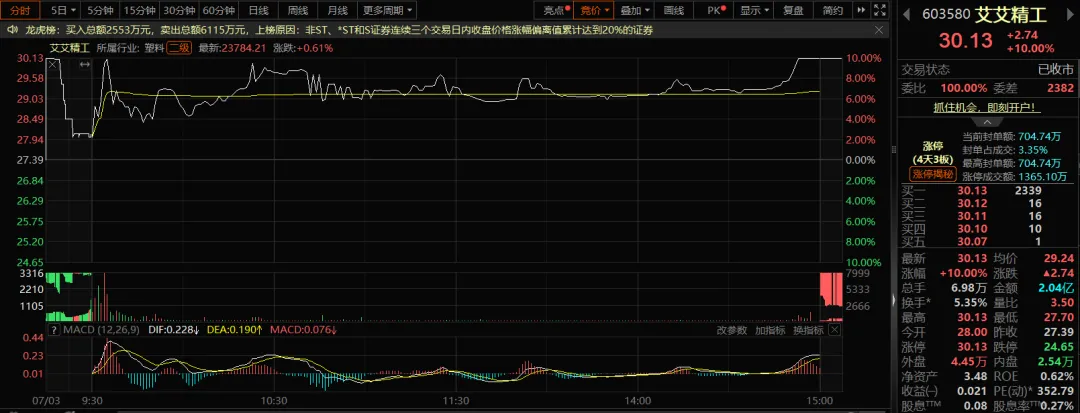This screenshot has height=413, width=1080.
Task: Open the 叠加 overlay dropdown
Action: click(634, 10)
